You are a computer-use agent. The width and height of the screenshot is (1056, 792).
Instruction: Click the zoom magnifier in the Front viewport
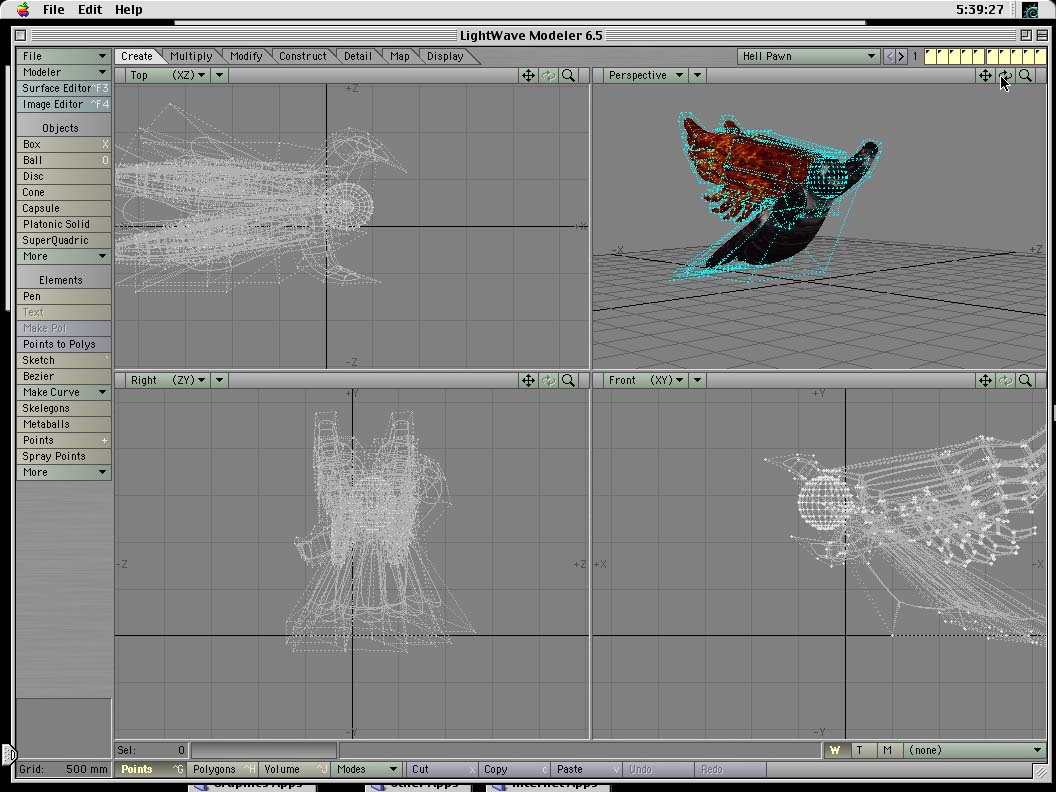coord(1025,380)
